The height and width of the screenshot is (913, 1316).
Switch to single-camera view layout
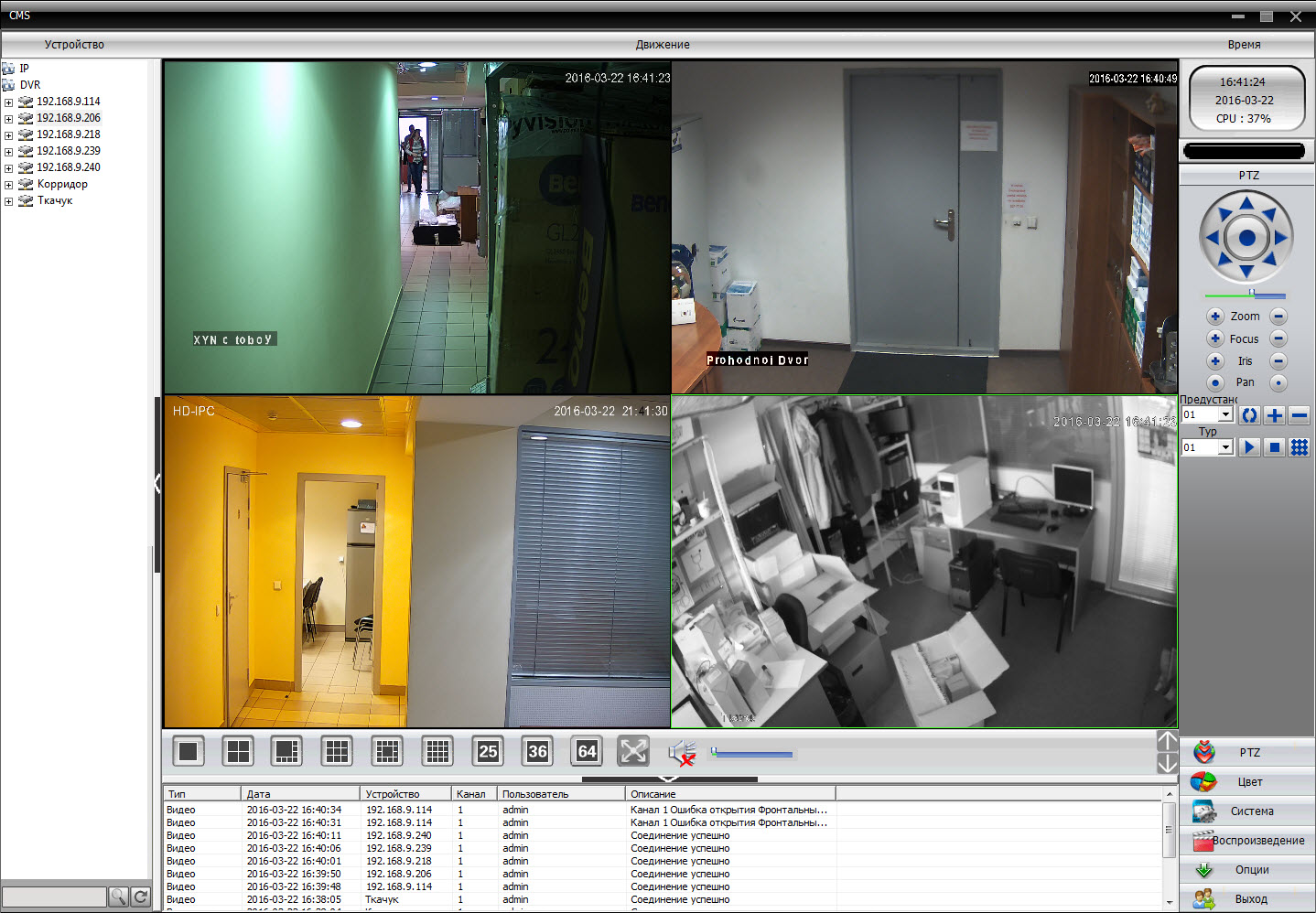(189, 752)
